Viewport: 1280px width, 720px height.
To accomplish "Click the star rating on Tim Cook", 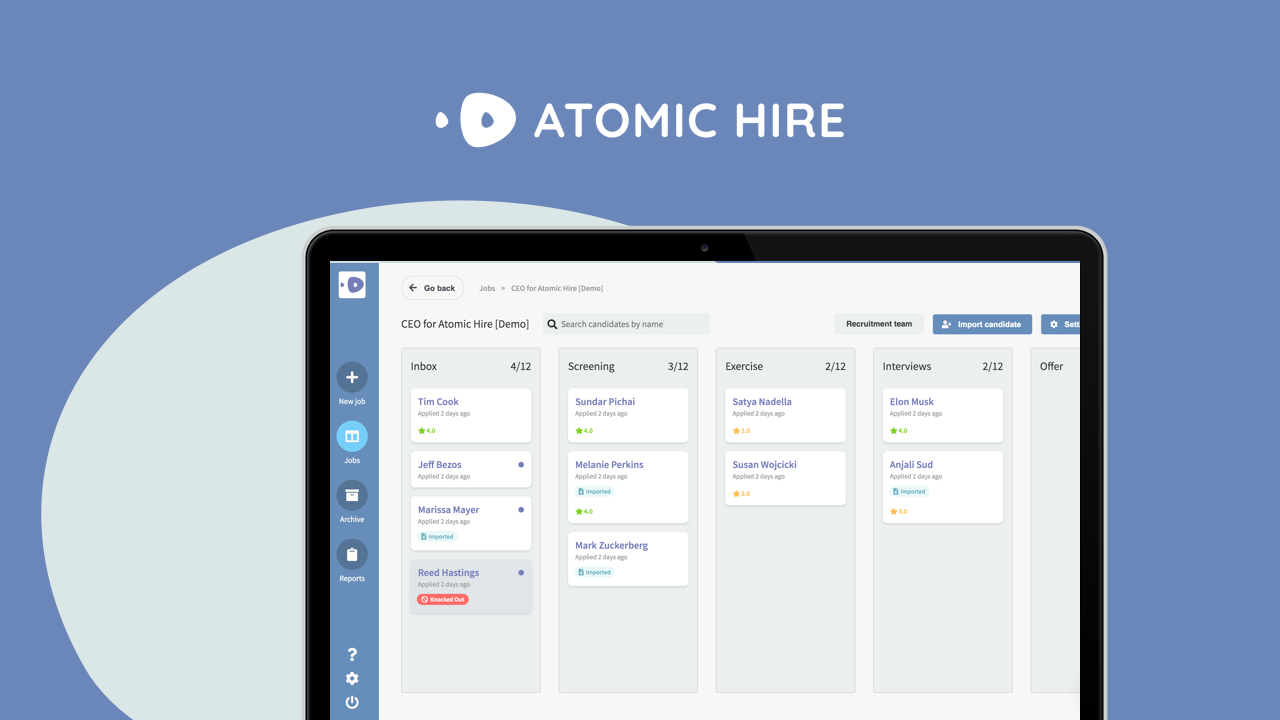I will coord(427,431).
